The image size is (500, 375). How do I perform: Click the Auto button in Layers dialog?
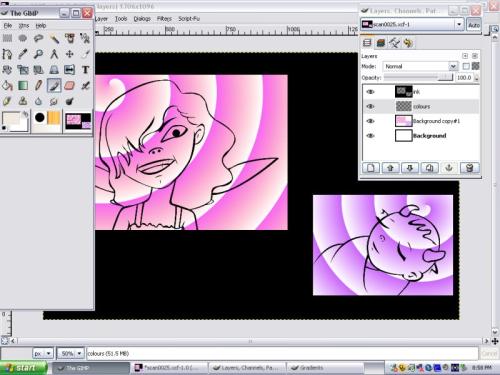tap(474, 25)
